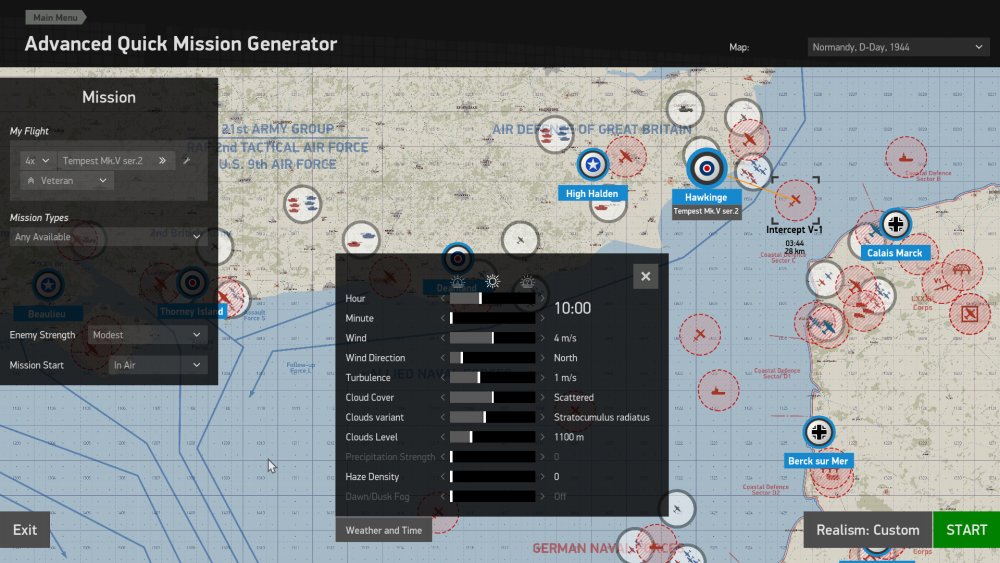Image resolution: width=1000 pixels, height=563 pixels.
Task: Adjust the Clouds variant slider
Action: coord(492,417)
